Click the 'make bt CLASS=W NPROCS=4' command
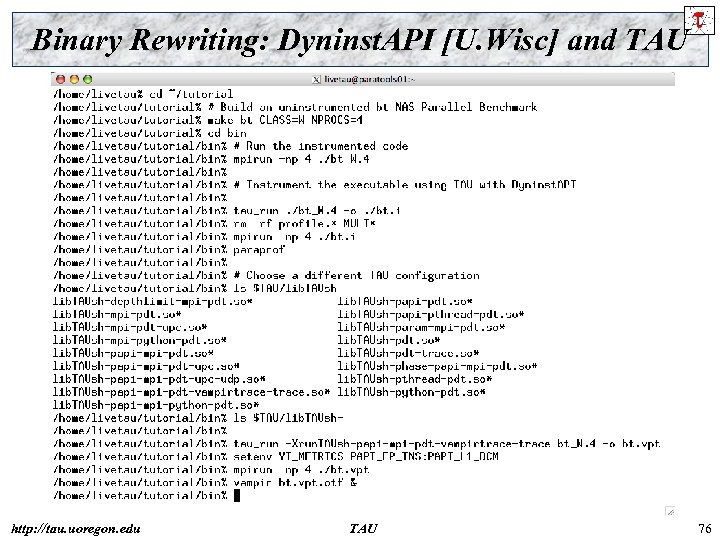The image size is (720, 540). [x=285, y=120]
